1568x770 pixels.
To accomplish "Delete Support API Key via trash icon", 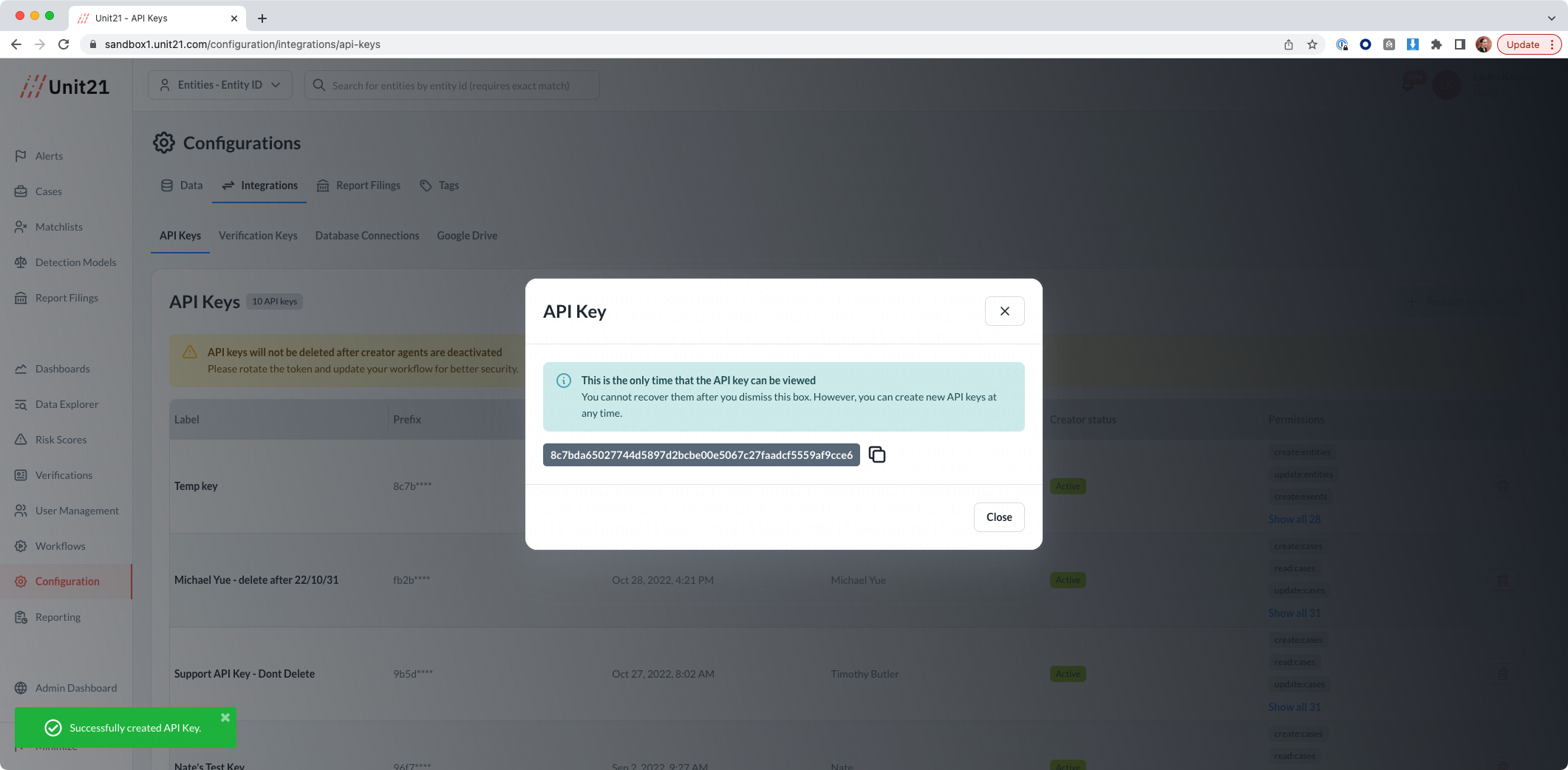I will 1502,674.
